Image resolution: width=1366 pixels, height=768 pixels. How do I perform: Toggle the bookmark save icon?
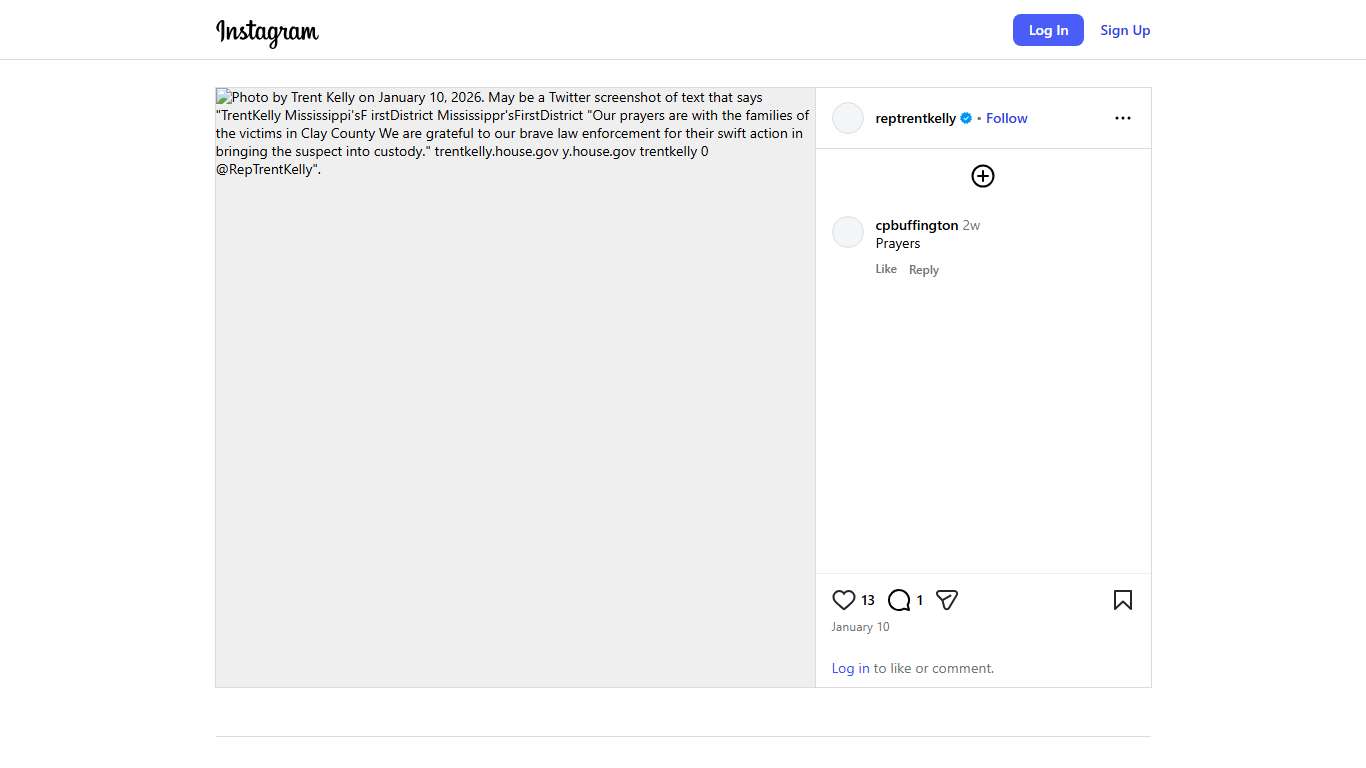point(1122,600)
